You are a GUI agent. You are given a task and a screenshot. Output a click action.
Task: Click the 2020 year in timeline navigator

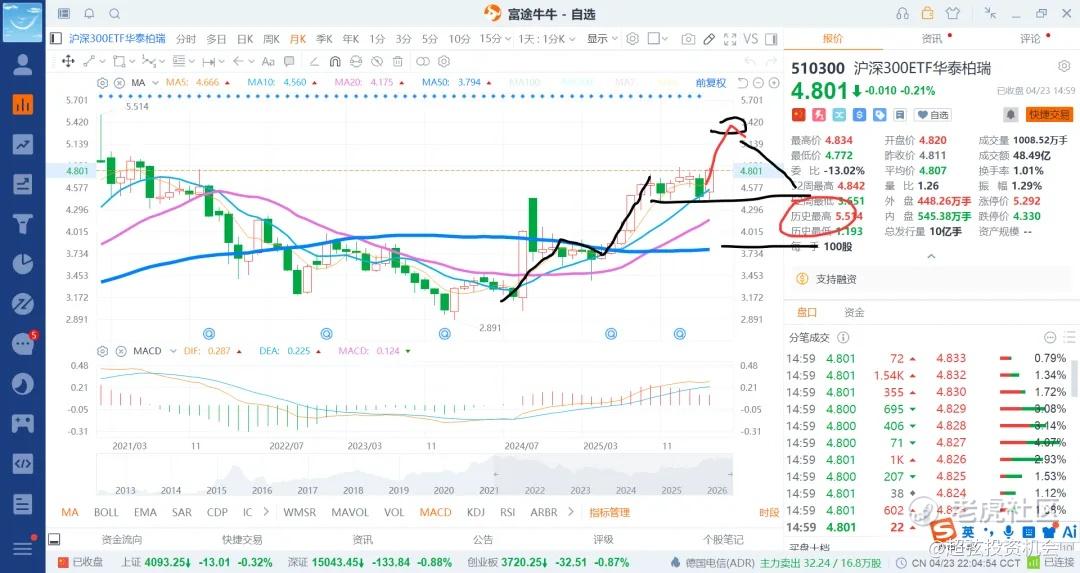(x=444, y=490)
